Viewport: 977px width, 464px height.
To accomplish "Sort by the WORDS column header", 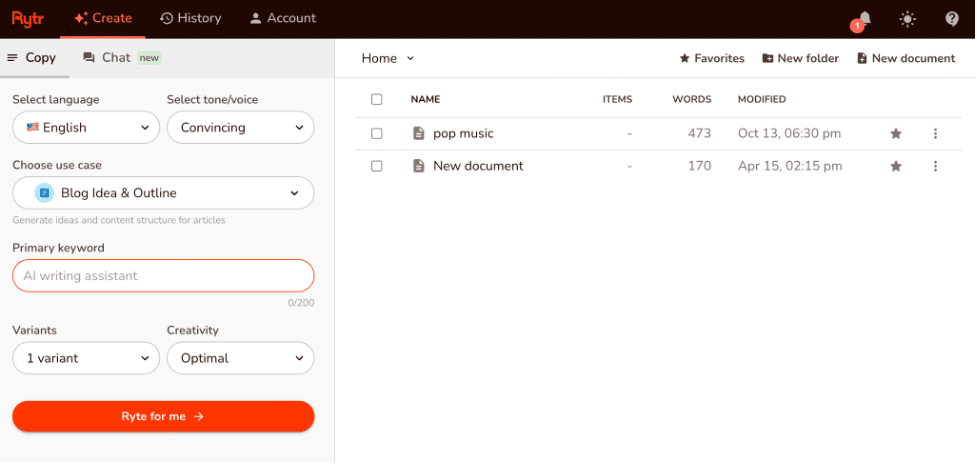I will click(692, 100).
